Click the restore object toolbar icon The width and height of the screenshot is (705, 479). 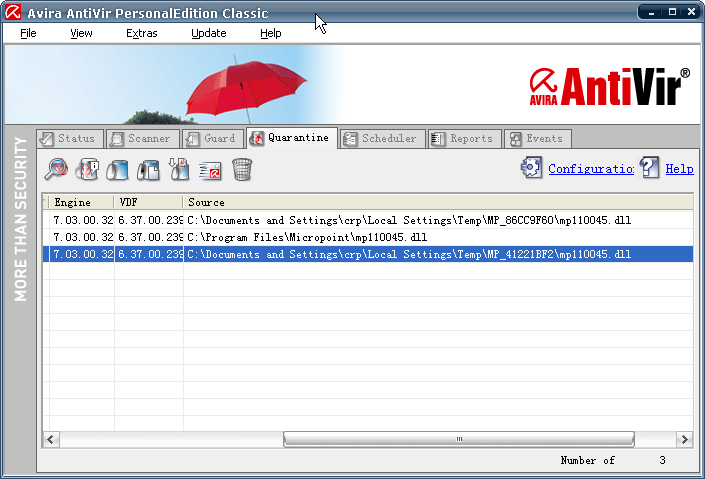pos(118,170)
